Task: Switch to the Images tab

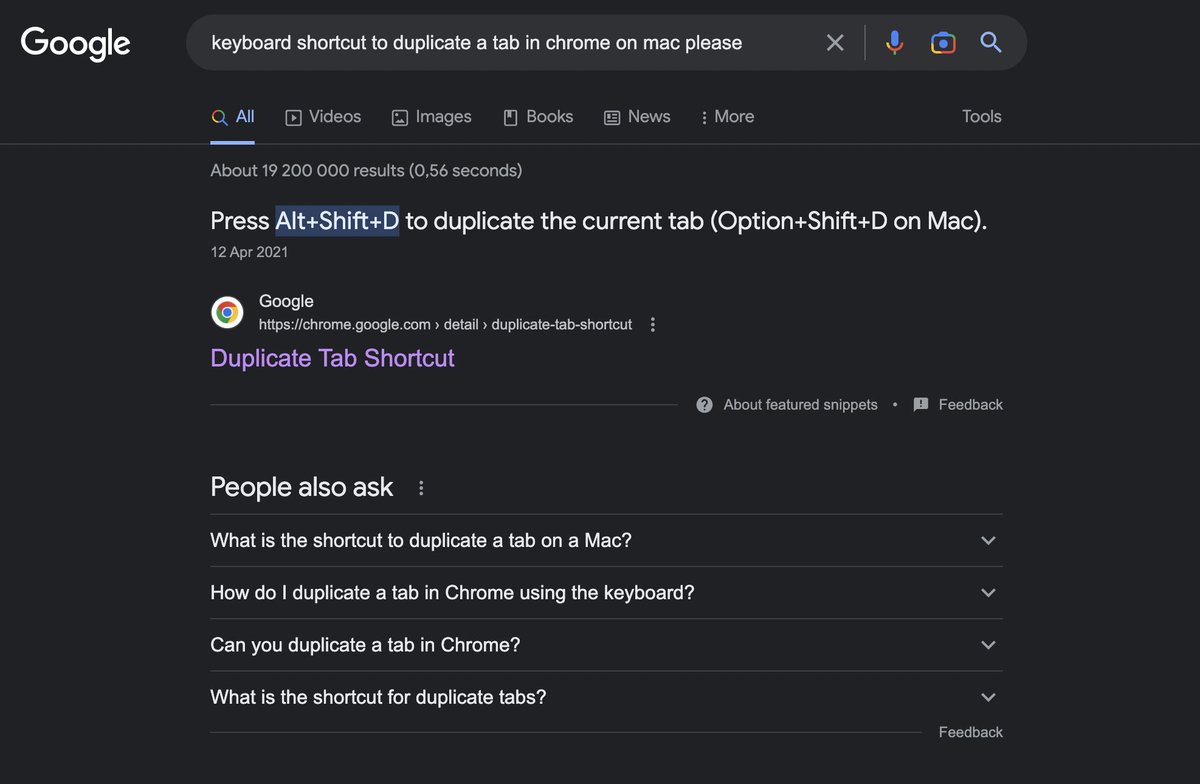Action: pos(431,117)
